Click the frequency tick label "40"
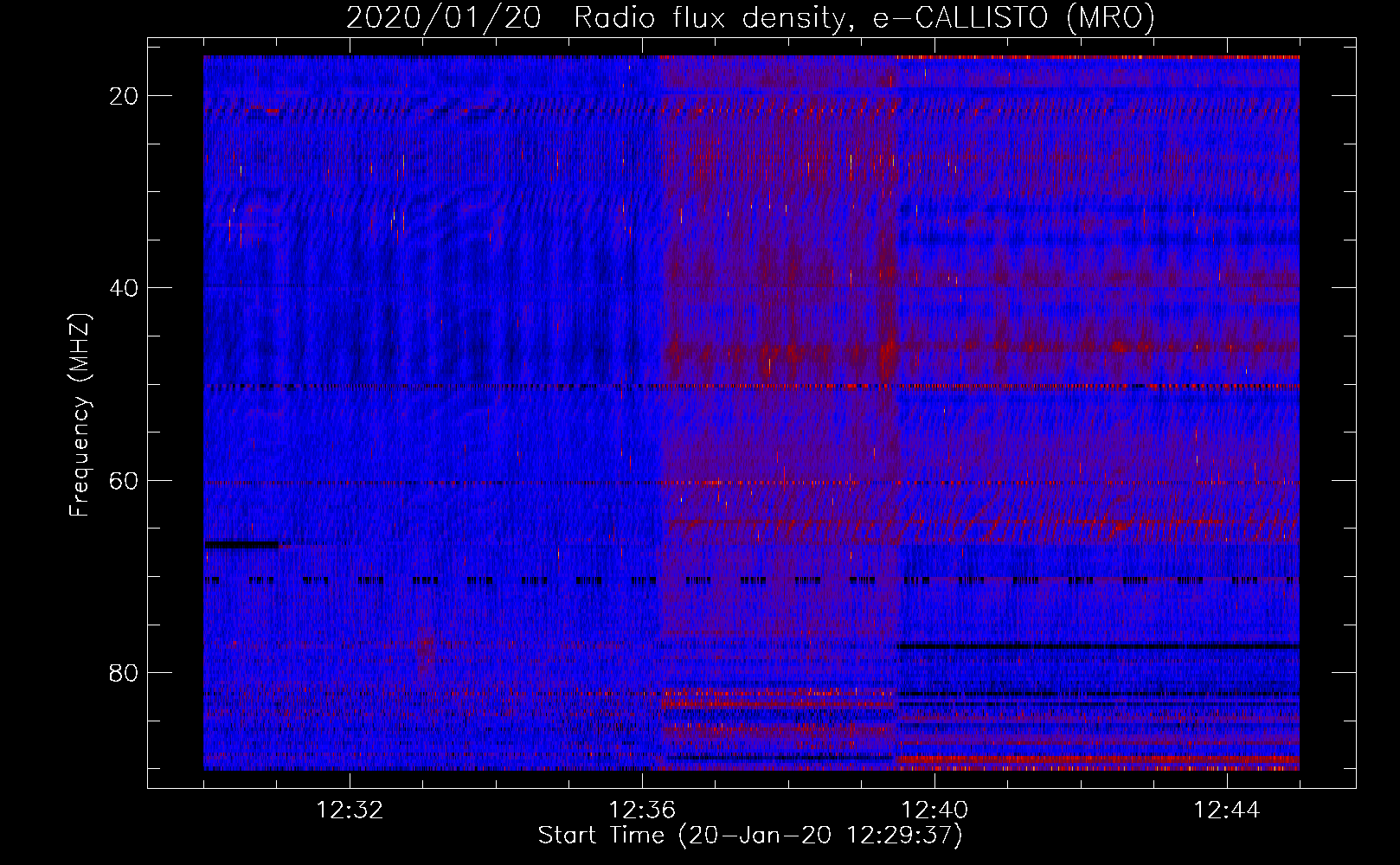The width and height of the screenshot is (1400, 865). pyautogui.click(x=125, y=288)
